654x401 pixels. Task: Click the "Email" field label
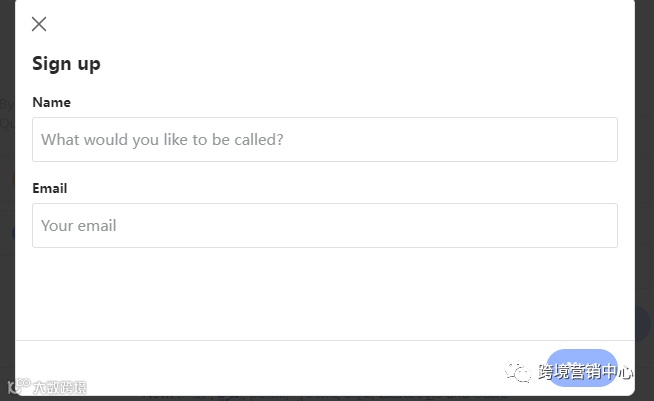tap(49, 188)
